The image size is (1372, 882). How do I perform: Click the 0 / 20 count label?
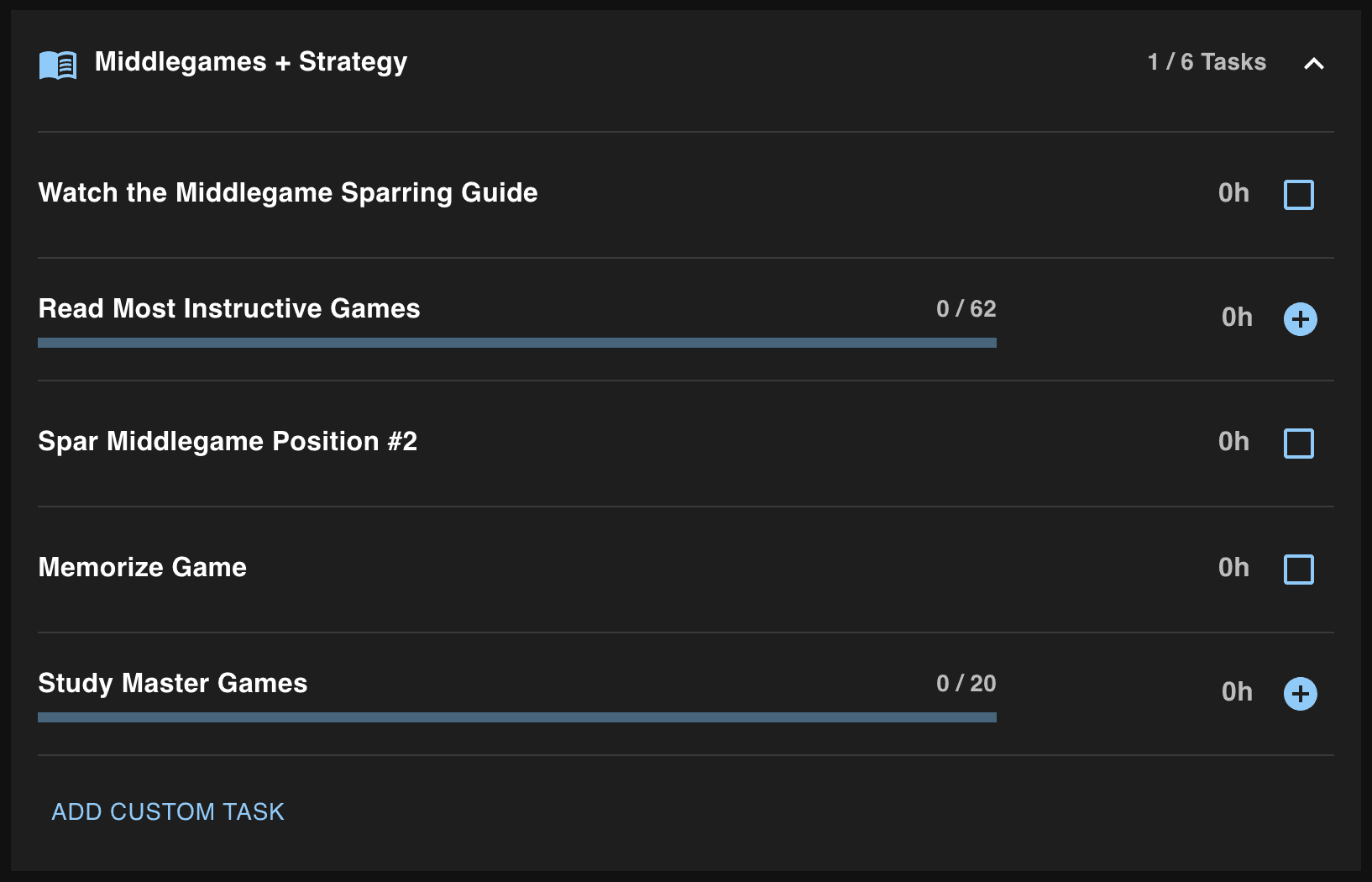coord(966,684)
